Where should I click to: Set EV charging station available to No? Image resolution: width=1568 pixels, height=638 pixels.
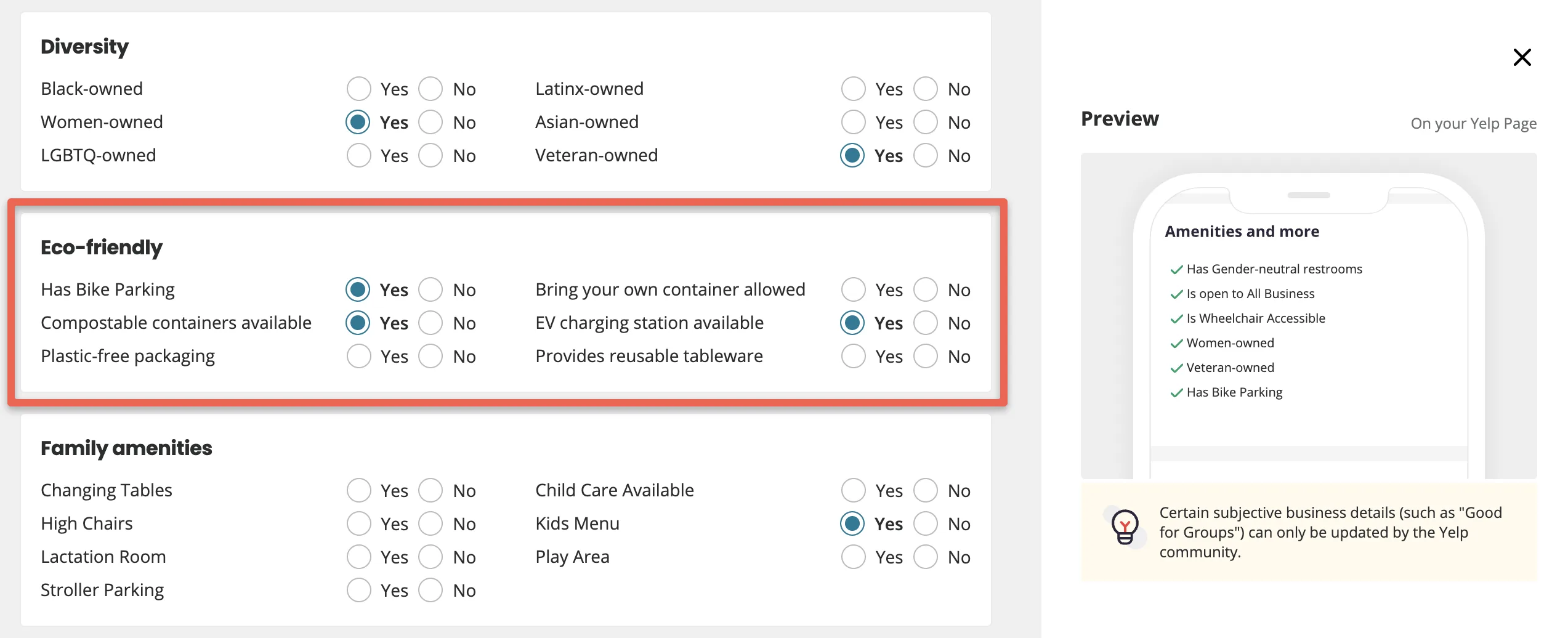pos(925,323)
